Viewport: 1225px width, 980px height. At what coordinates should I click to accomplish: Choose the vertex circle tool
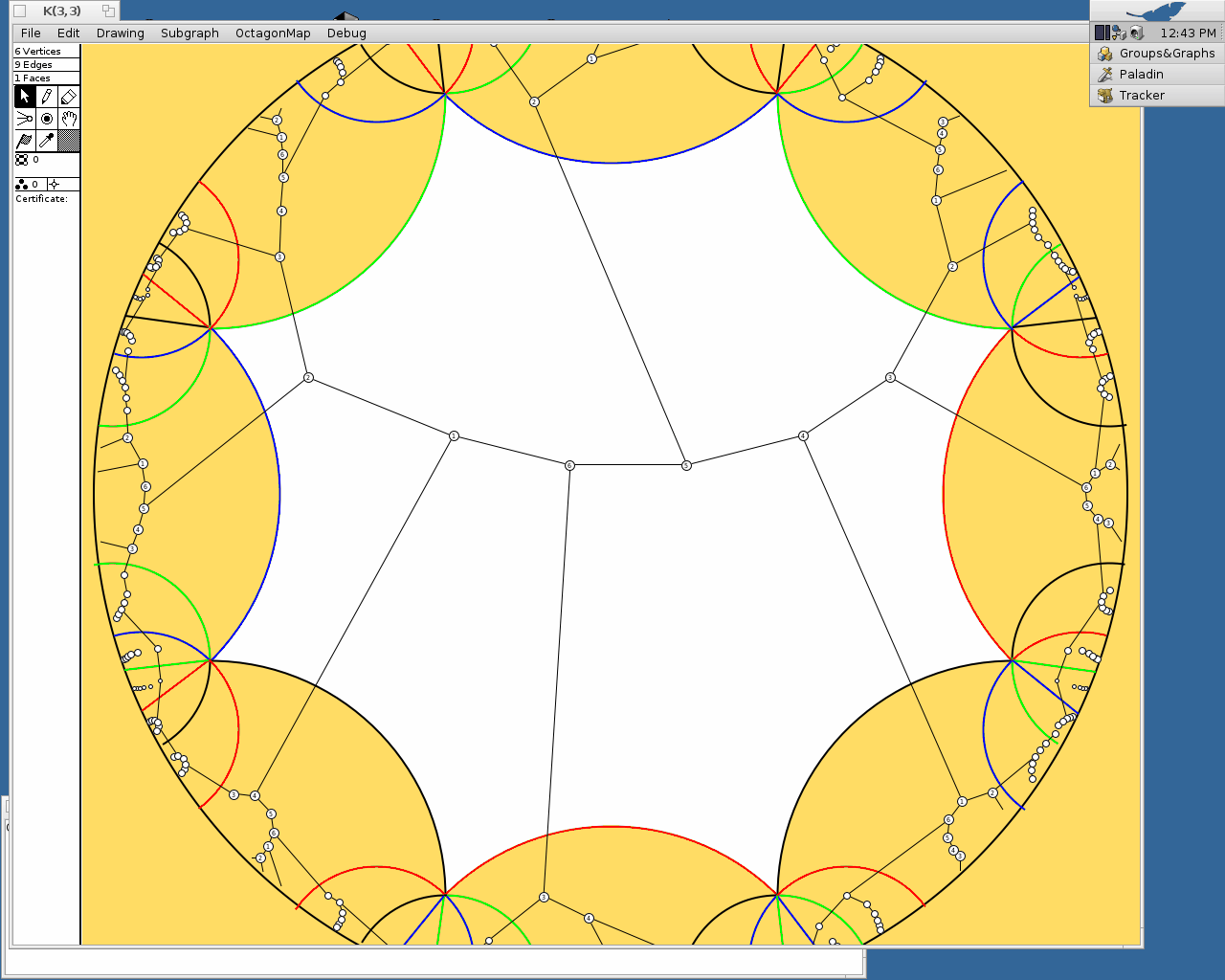[46, 119]
